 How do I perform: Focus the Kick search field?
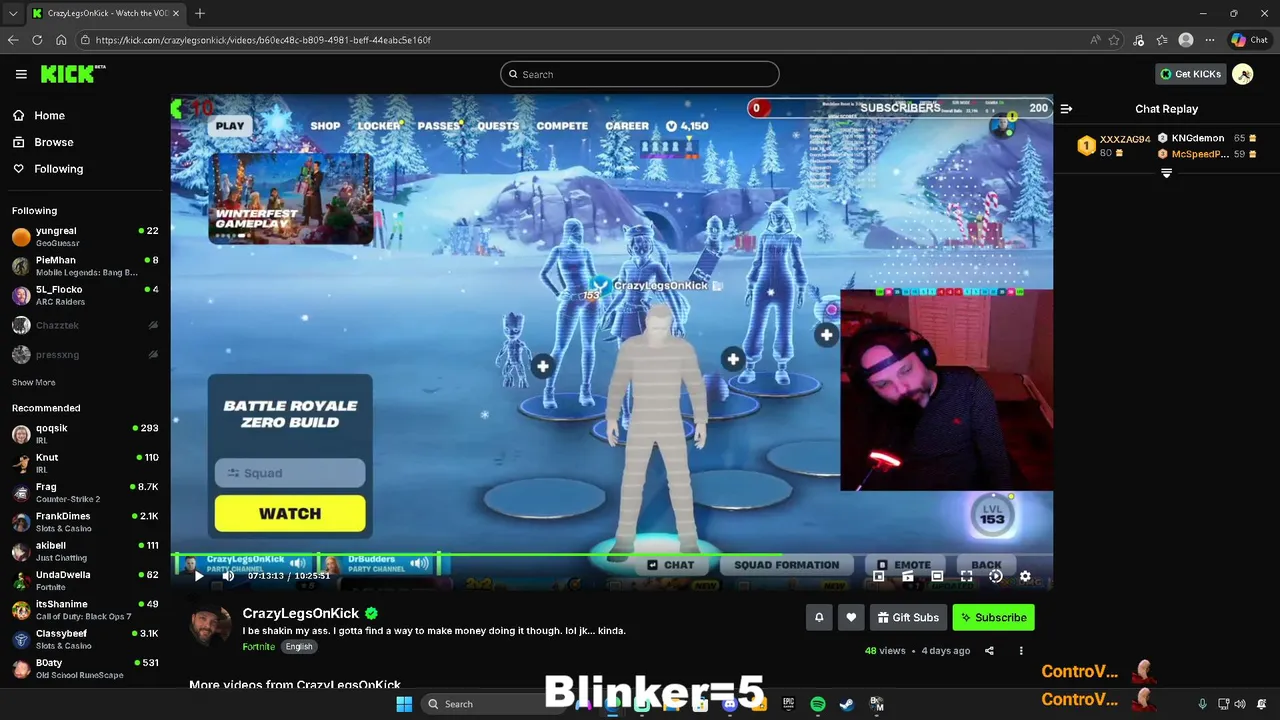[x=640, y=74]
